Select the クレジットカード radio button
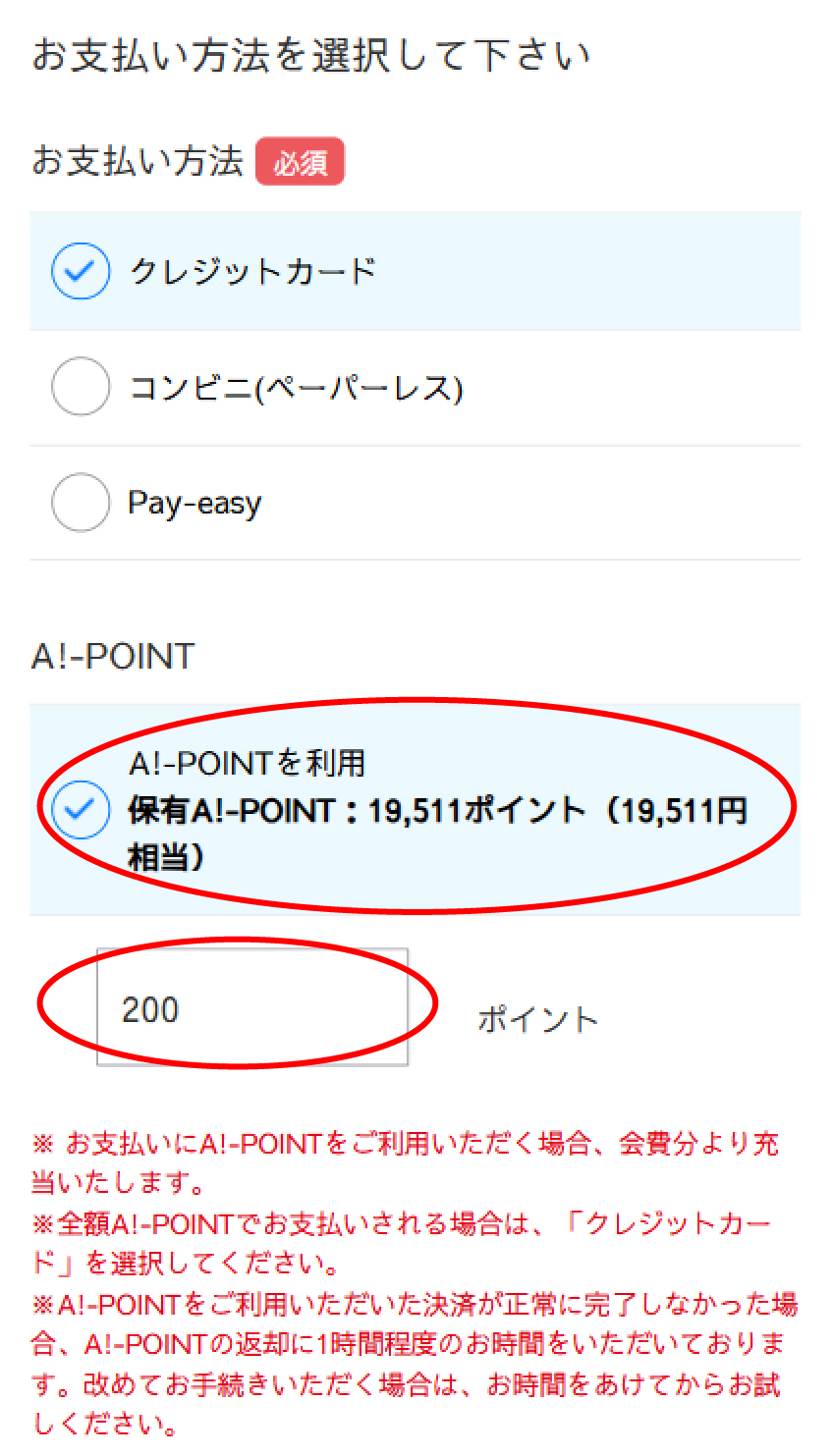The height and width of the screenshot is (1456, 834). (x=81, y=270)
